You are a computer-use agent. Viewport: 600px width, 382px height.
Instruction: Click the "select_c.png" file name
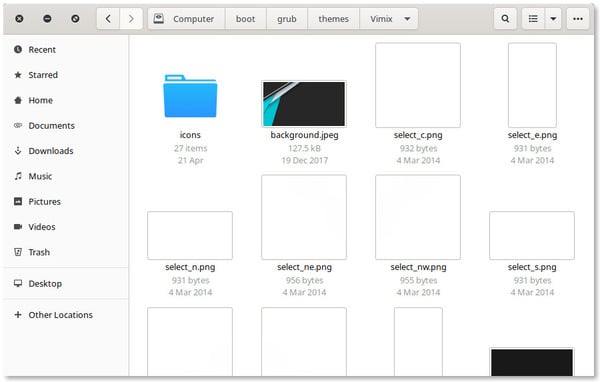[x=418, y=135]
